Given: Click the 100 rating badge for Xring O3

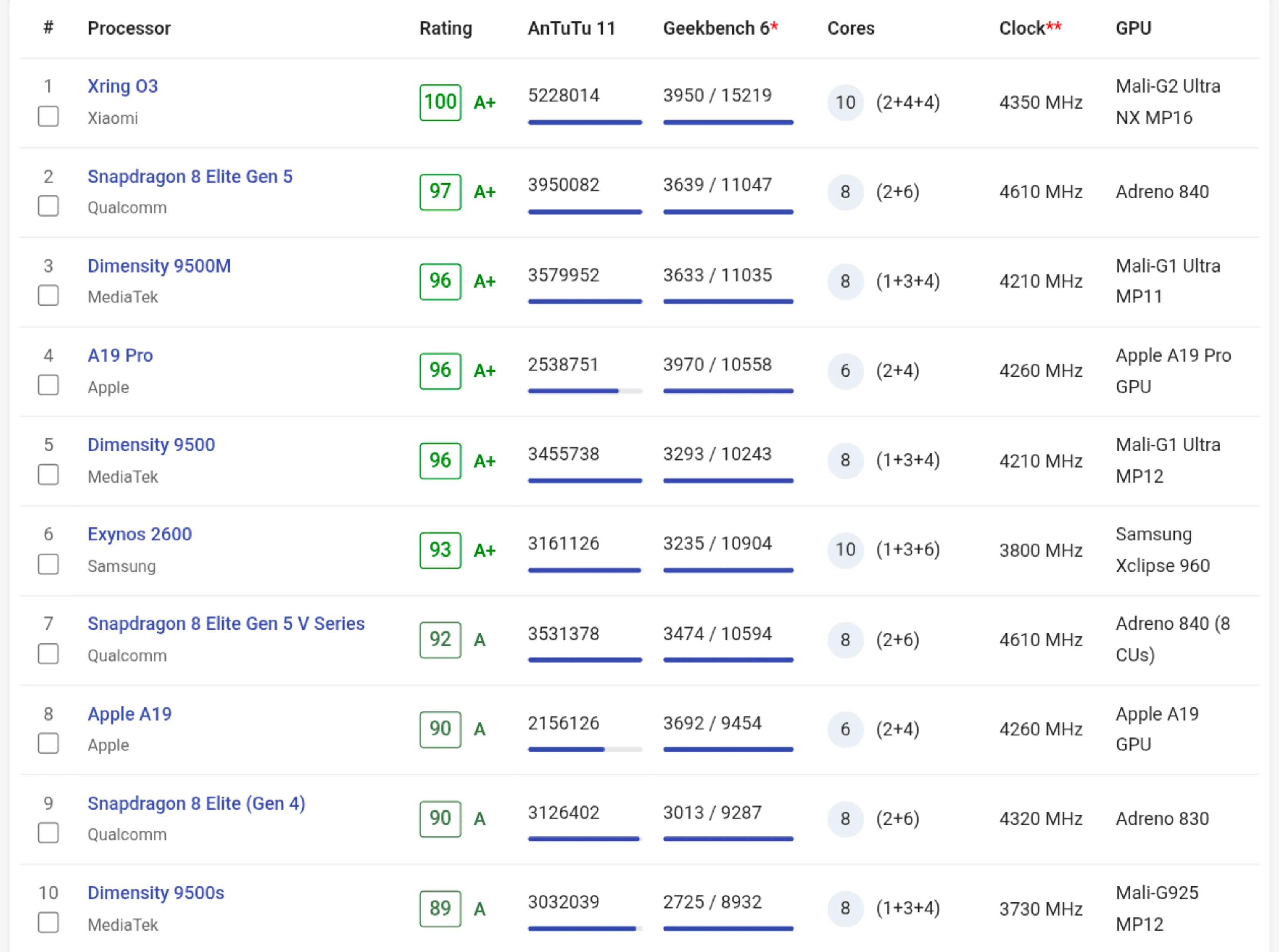Looking at the screenshot, I should point(440,102).
